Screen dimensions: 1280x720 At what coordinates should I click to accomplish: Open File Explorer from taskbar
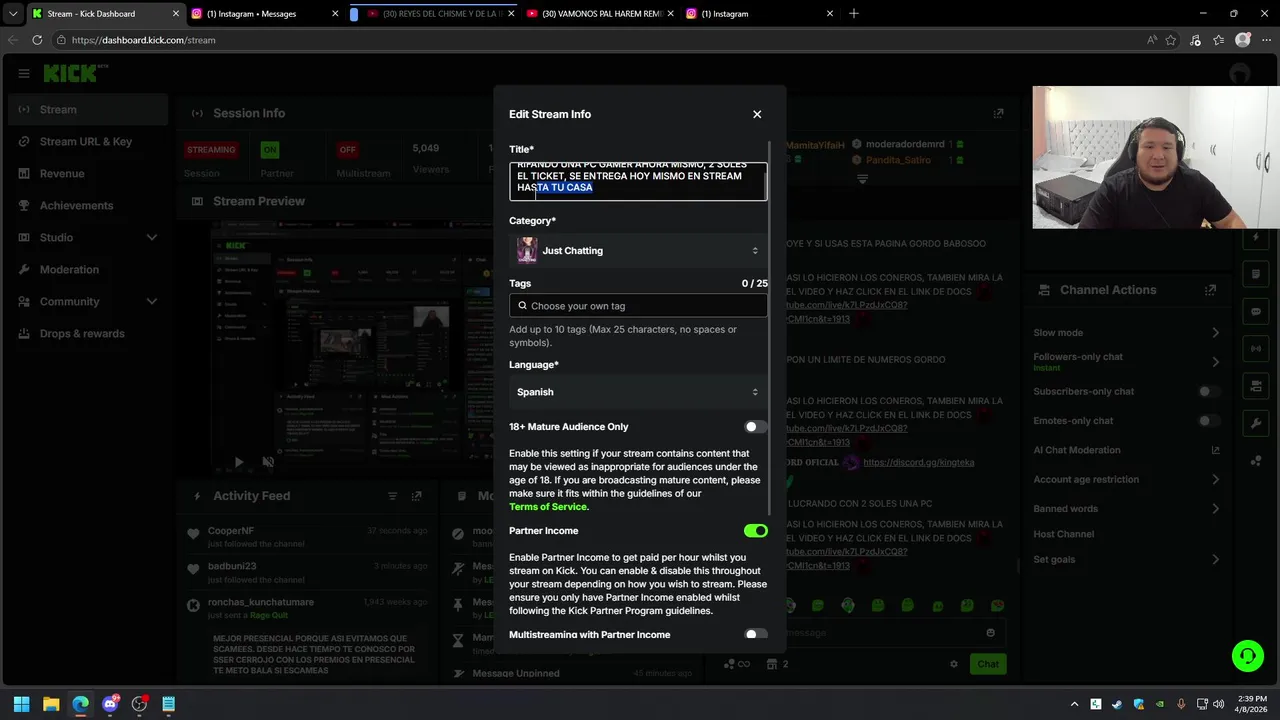pyautogui.click(x=51, y=704)
